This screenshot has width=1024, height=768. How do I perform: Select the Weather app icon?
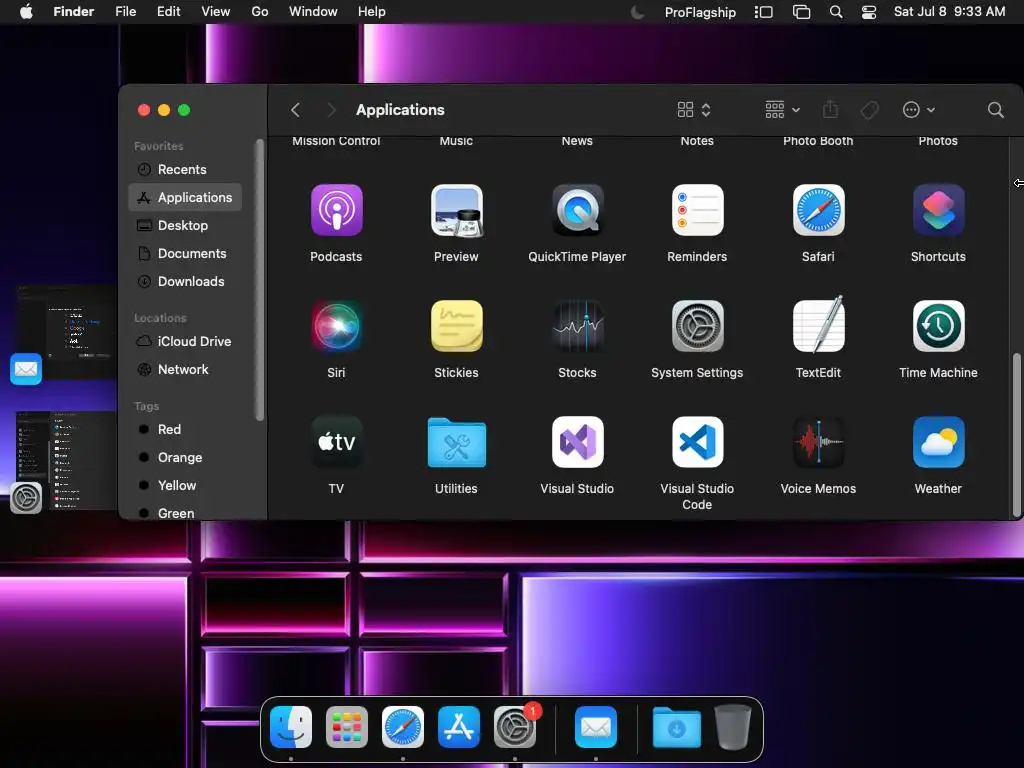pos(938,442)
